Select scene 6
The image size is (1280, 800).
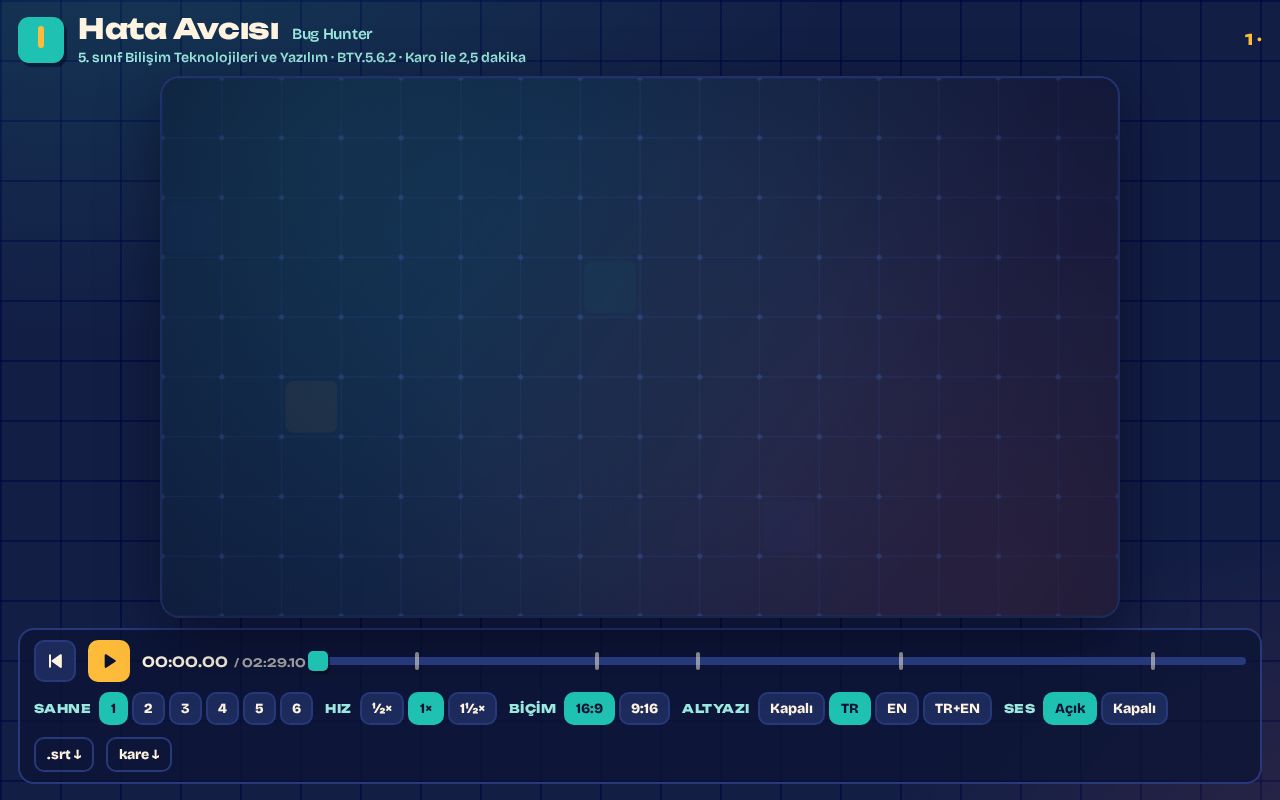(296, 708)
